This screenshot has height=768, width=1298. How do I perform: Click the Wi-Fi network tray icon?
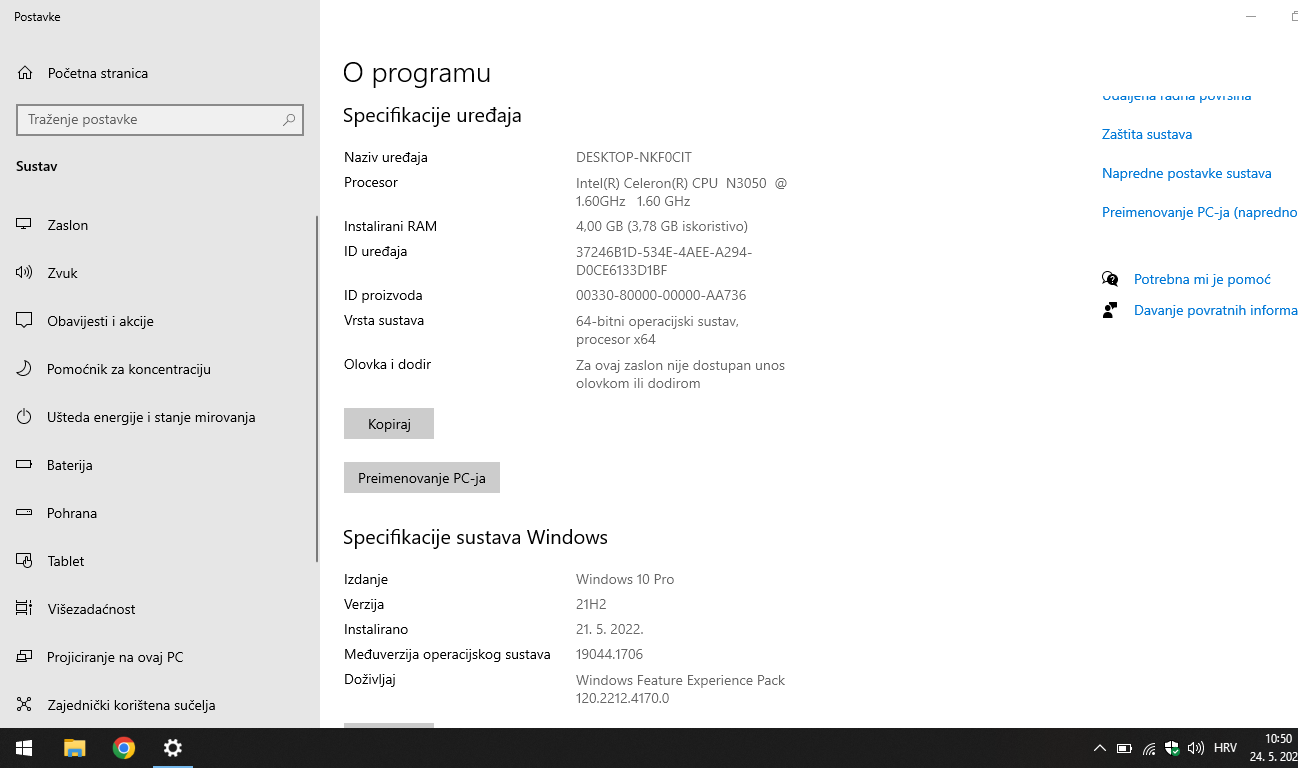pyautogui.click(x=1149, y=748)
